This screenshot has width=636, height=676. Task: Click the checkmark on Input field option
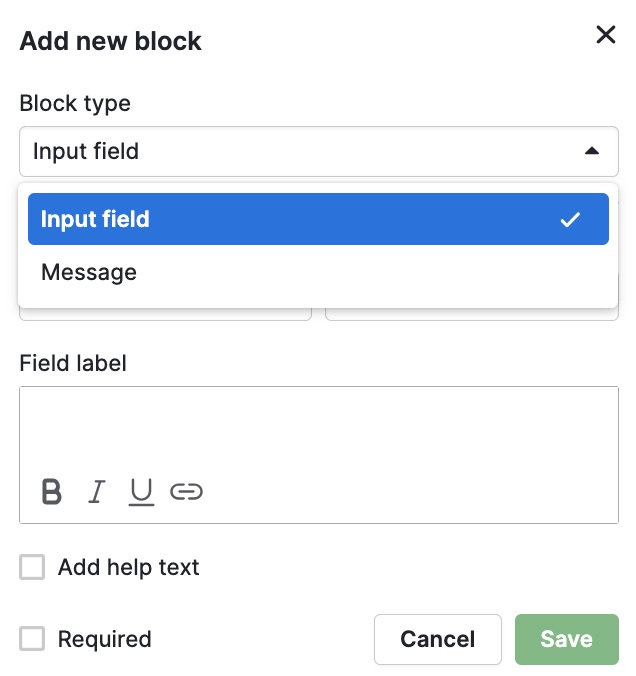tap(570, 219)
